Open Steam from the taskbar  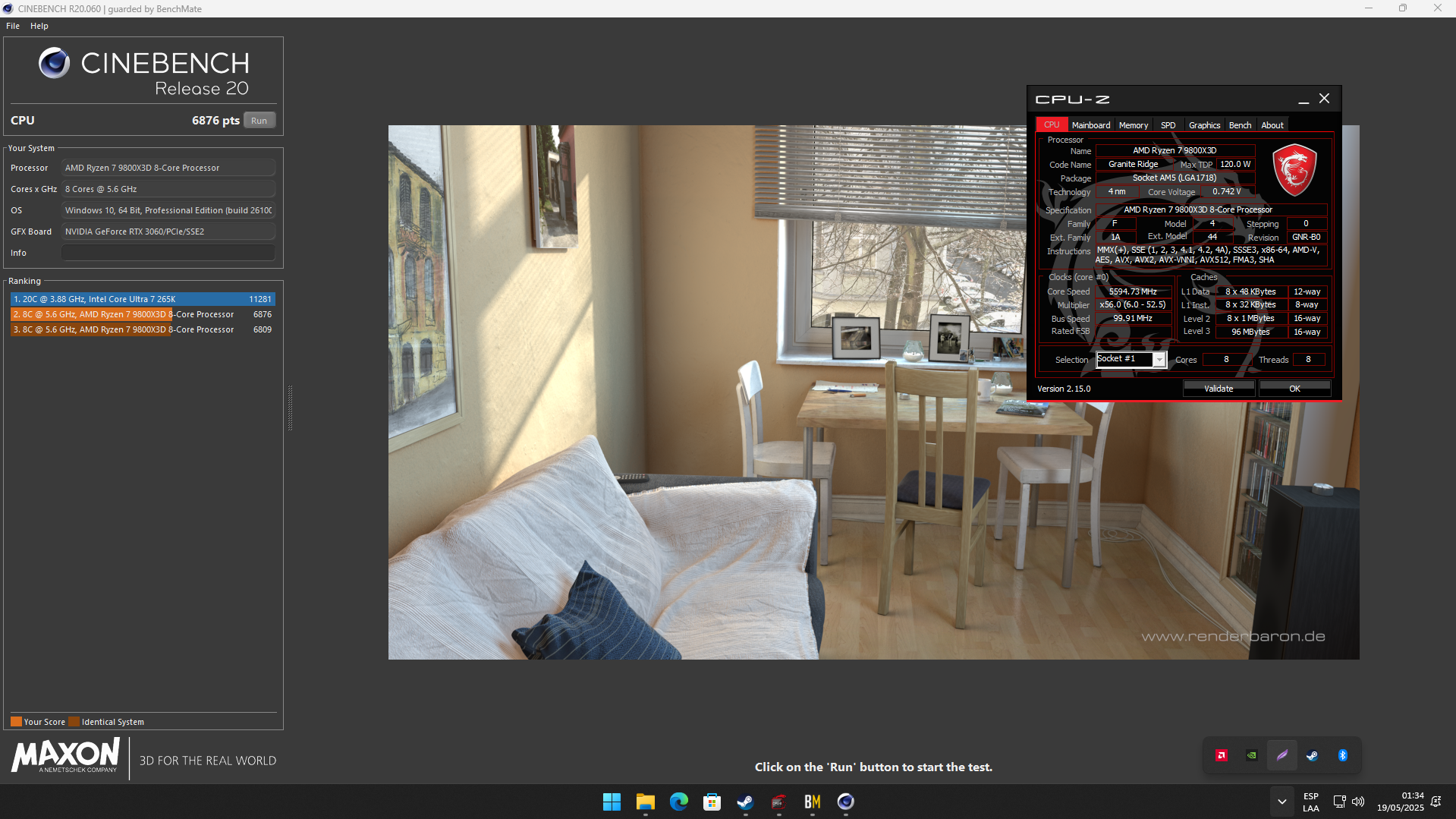coord(745,802)
